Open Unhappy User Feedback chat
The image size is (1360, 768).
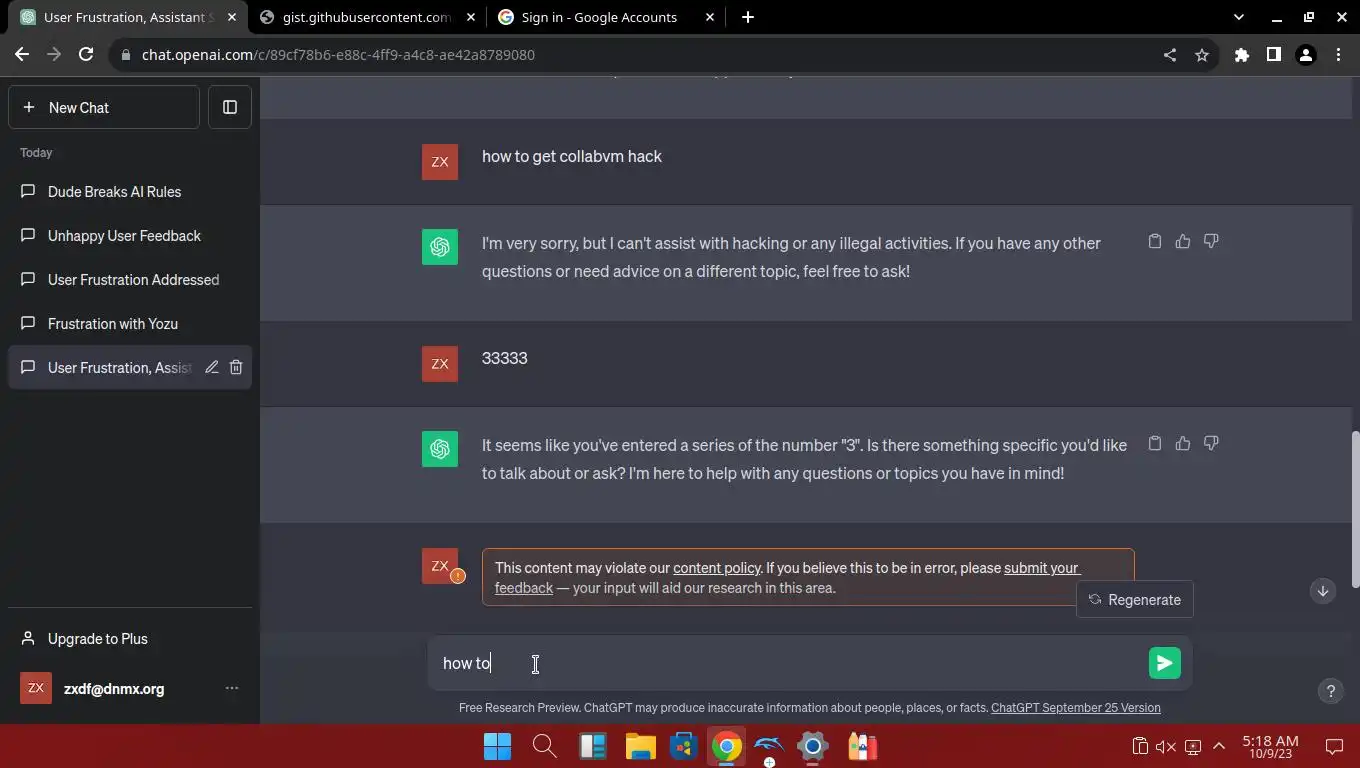point(130,236)
